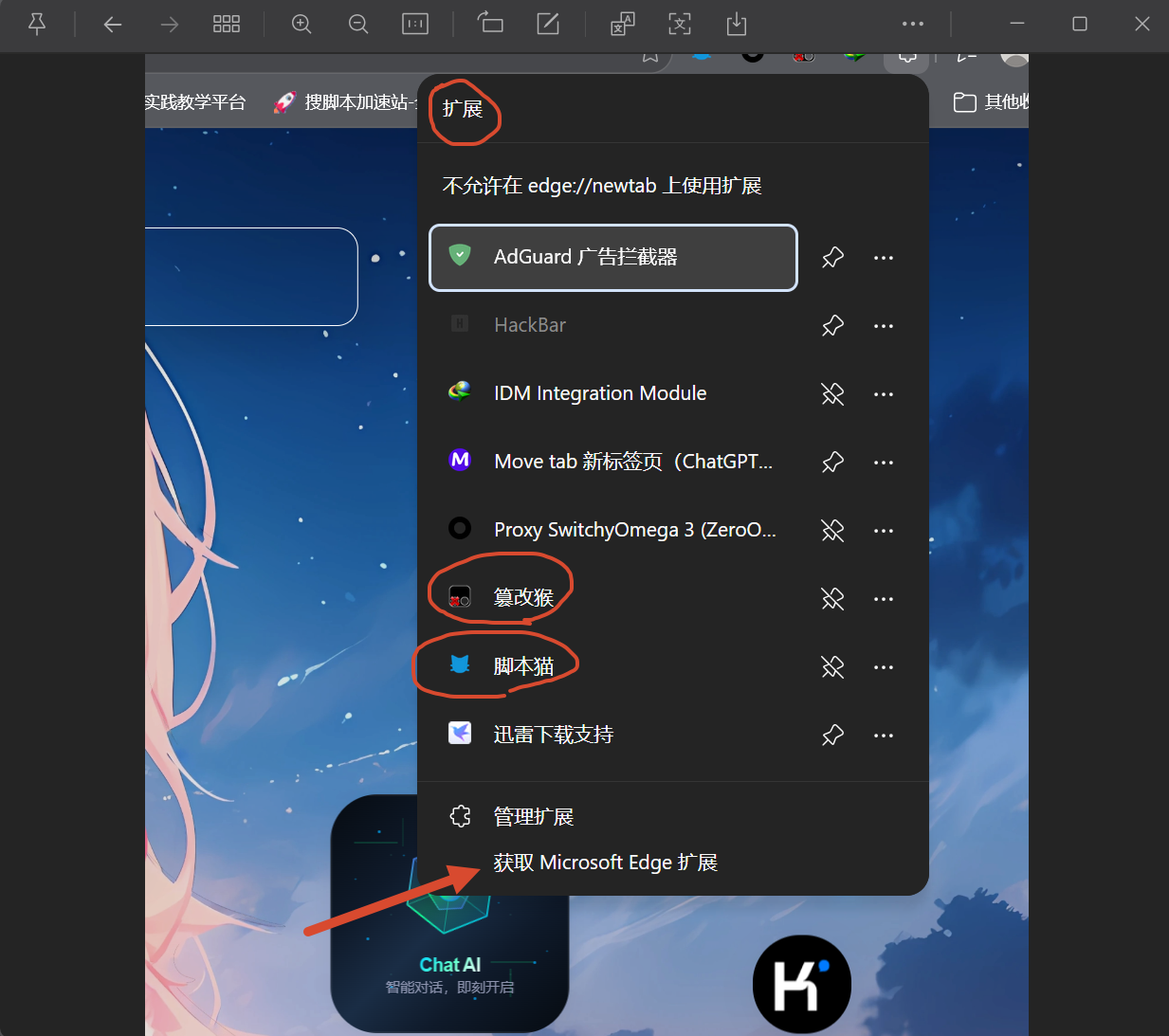Open more actions for 迅雷下载支持
Screen dimensions: 1169x1036
pos(884,736)
